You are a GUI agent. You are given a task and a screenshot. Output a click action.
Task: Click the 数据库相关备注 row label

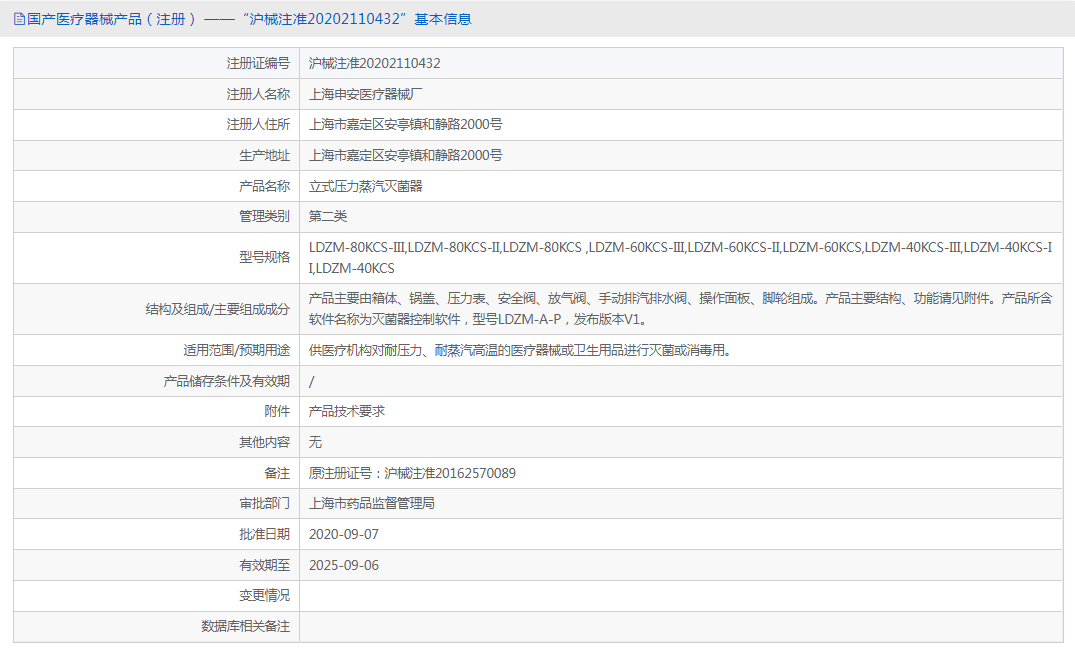coord(245,626)
